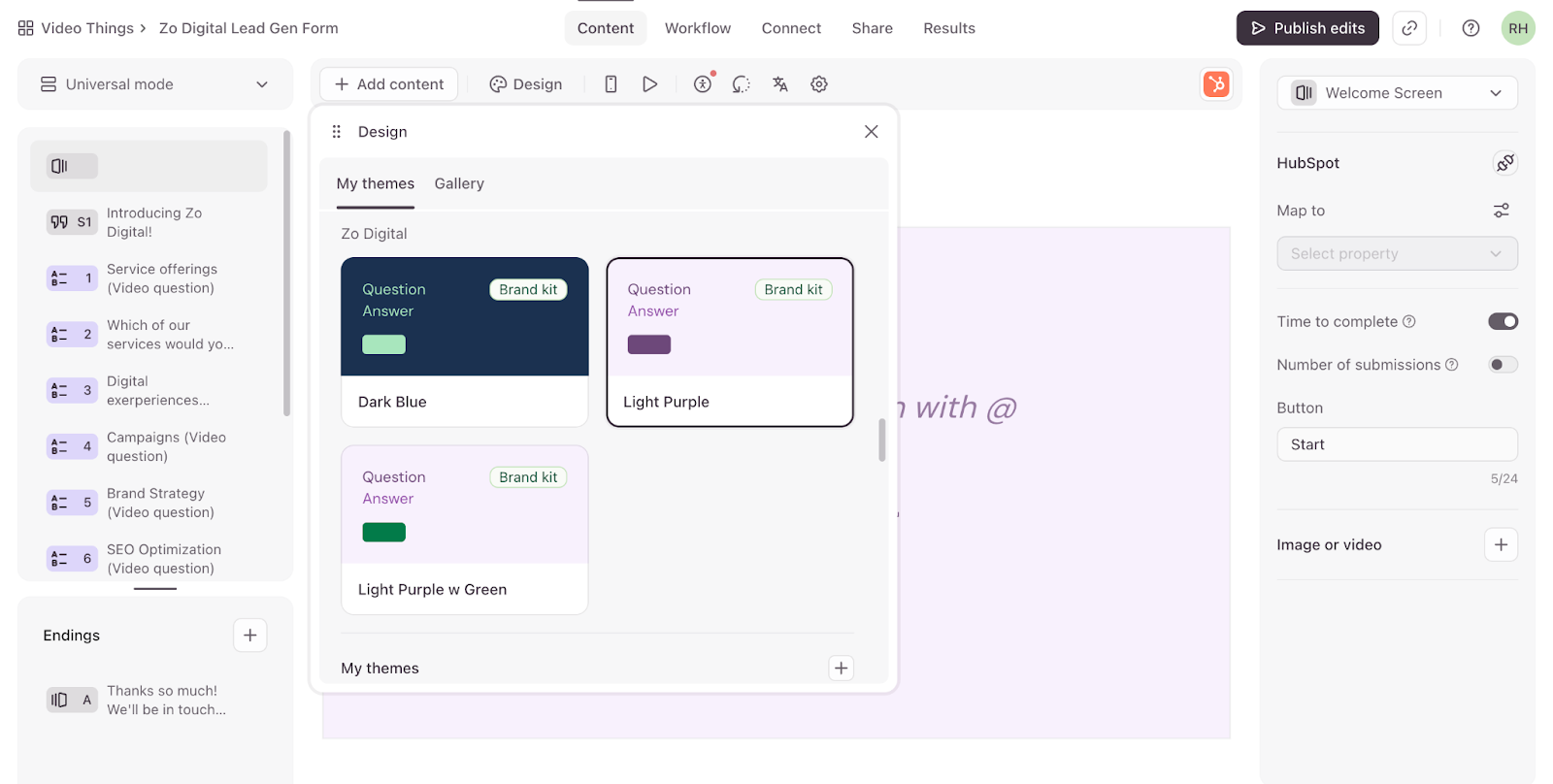
Task: Click the HubSpot connection link icon
Action: 1505,163
